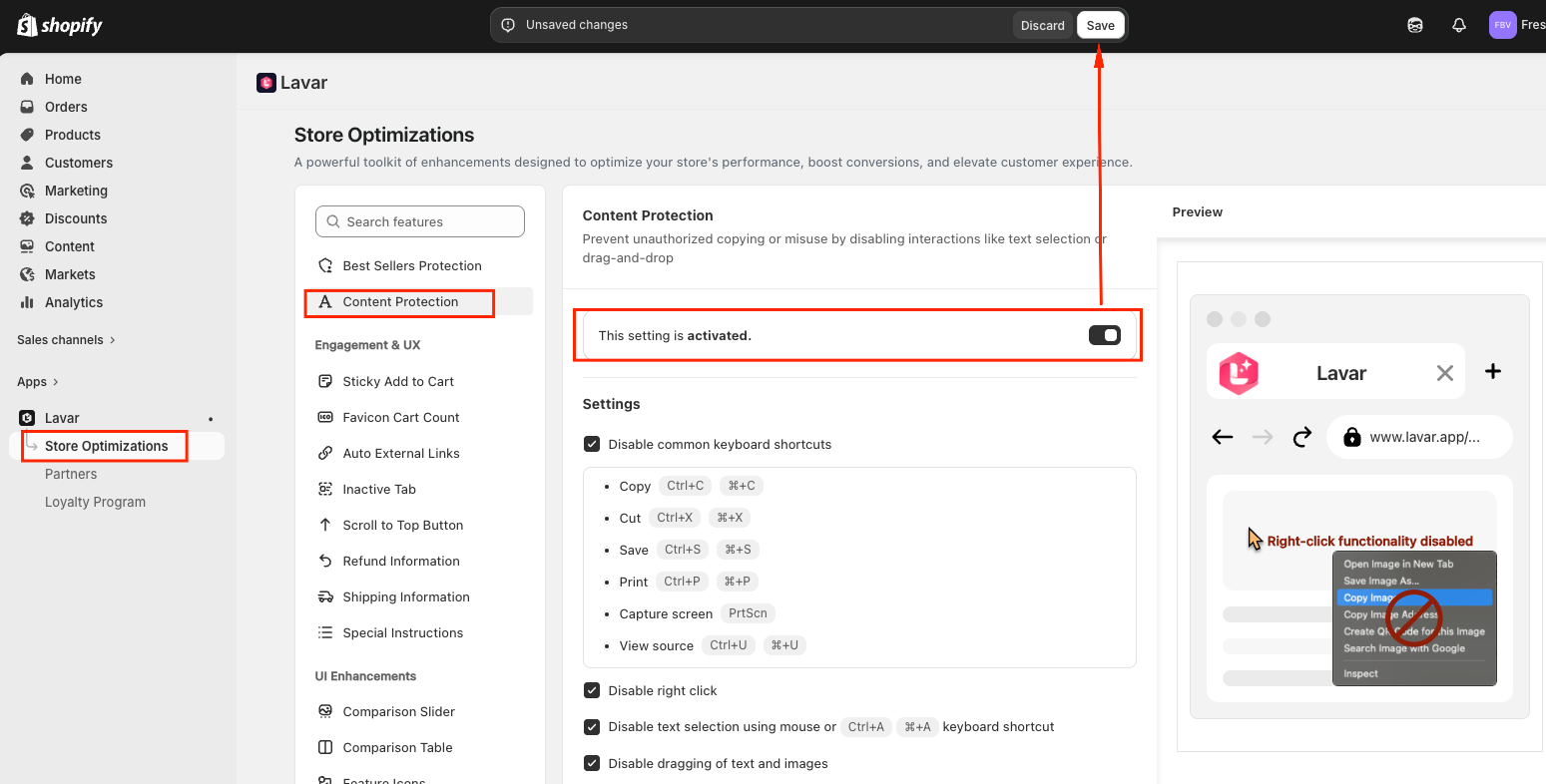
Task: Click the preview browser mockup image
Action: tap(1359, 506)
